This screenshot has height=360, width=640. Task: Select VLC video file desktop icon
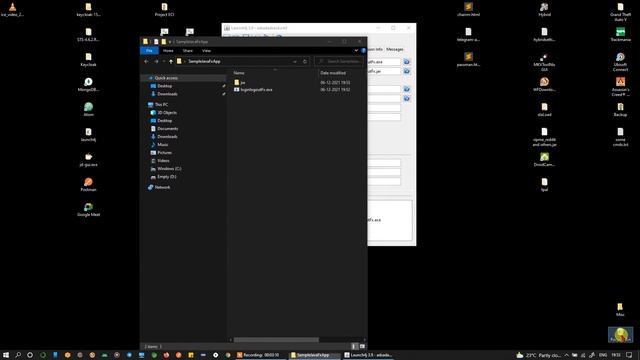(12, 9)
